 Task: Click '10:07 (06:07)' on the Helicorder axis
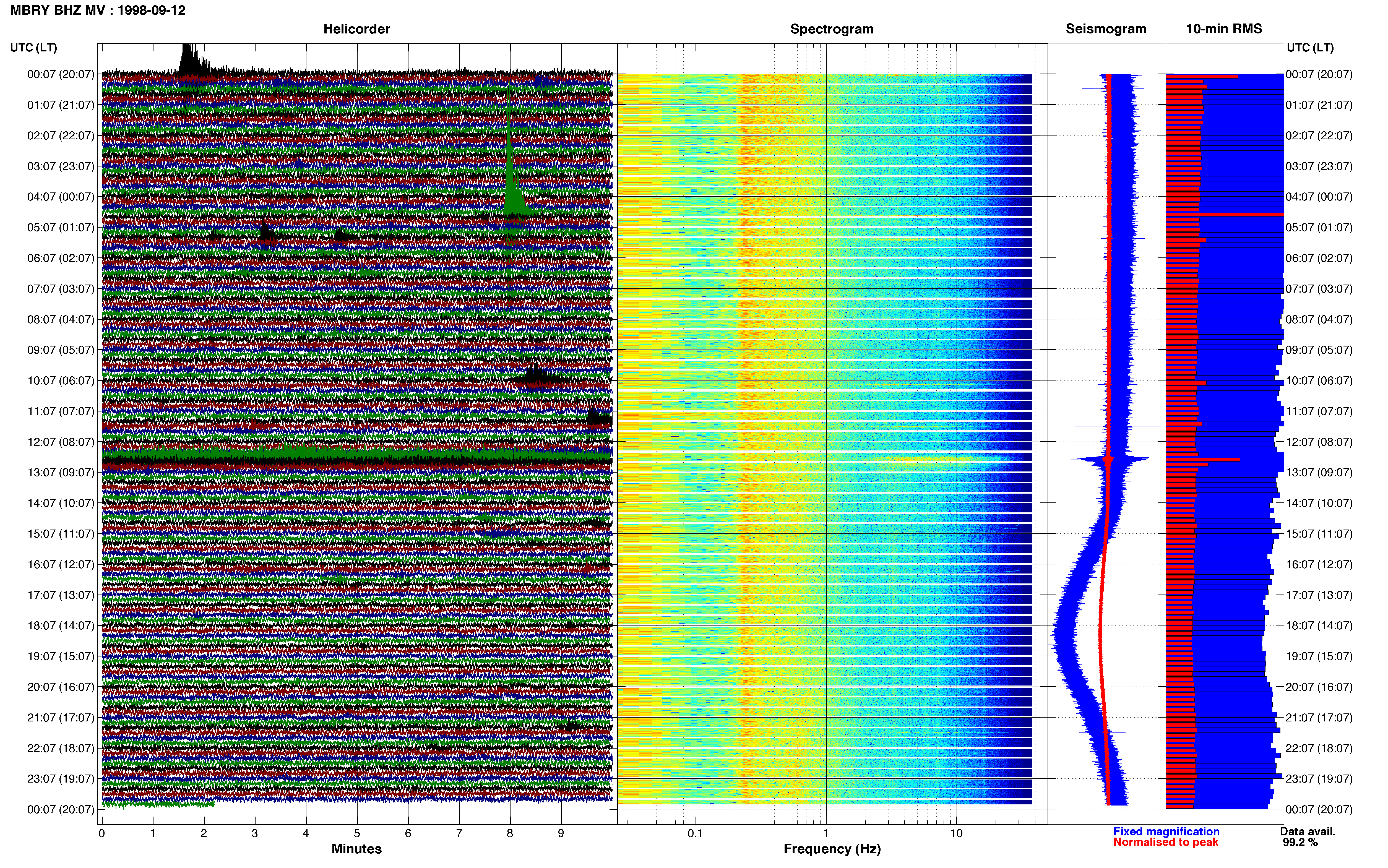click(x=60, y=380)
